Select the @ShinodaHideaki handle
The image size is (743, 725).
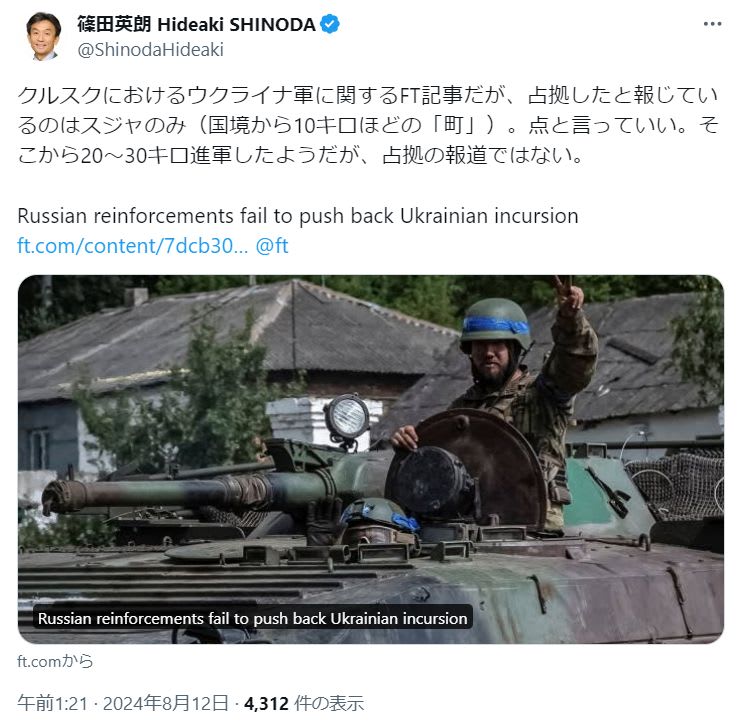click(150, 50)
